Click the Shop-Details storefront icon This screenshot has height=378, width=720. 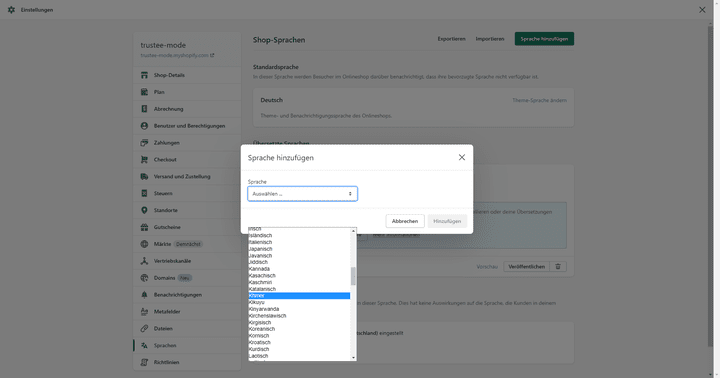coord(144,75)
